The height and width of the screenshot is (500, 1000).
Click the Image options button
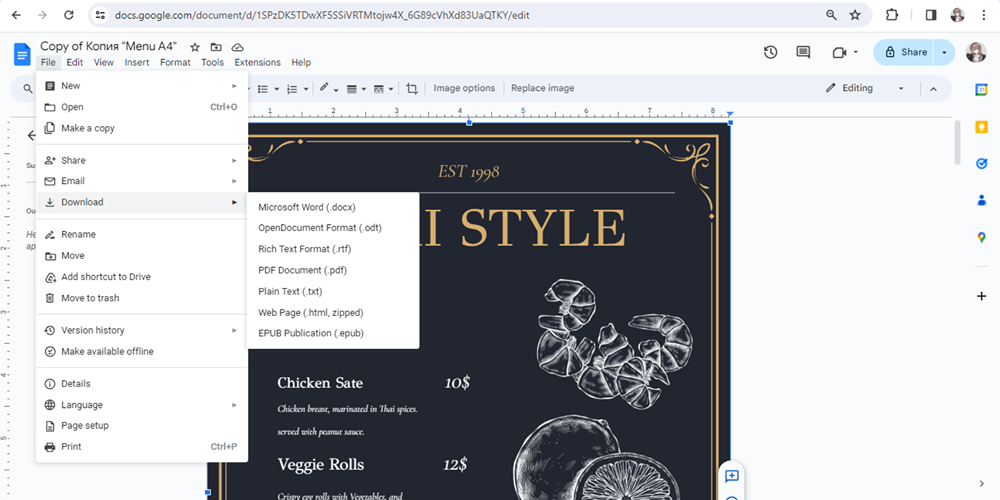pos(464,89)
